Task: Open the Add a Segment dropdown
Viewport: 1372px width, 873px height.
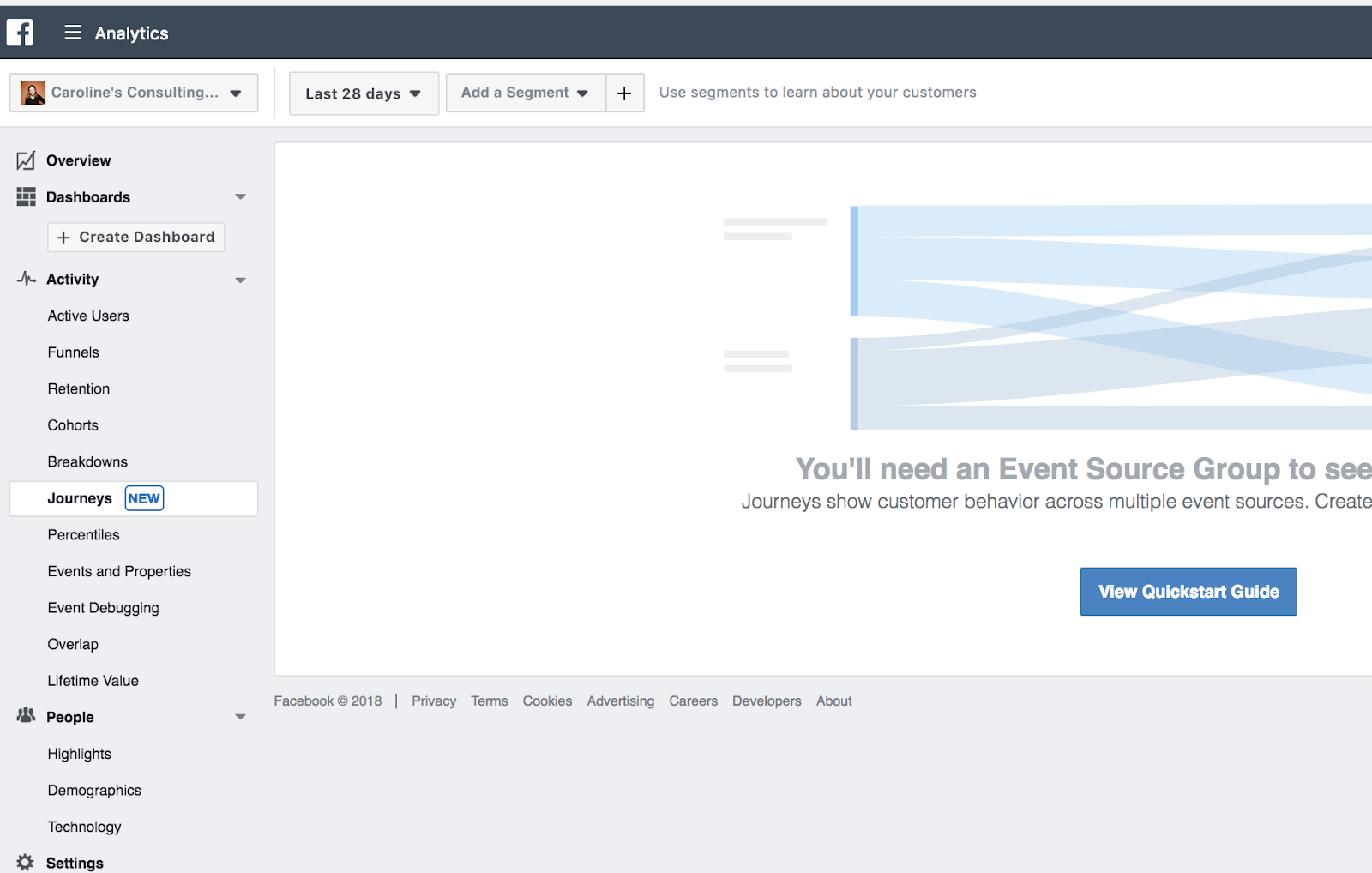Action: point(526,93)
